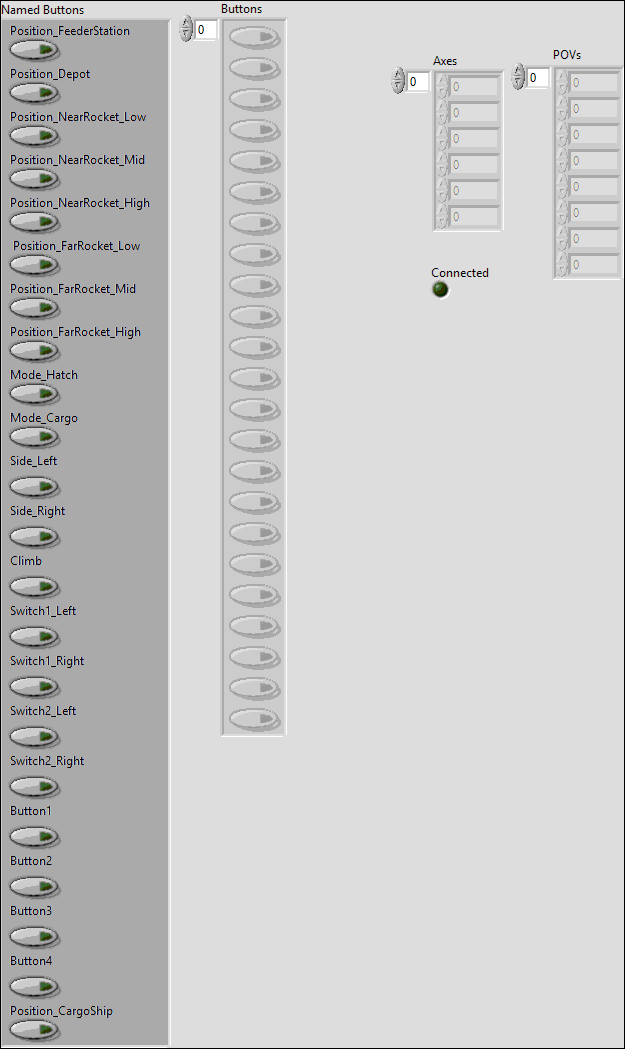Click the Button2 boolean control
Image resolution: width=625 pixels, height=1049 pixels.
[34, 886]
